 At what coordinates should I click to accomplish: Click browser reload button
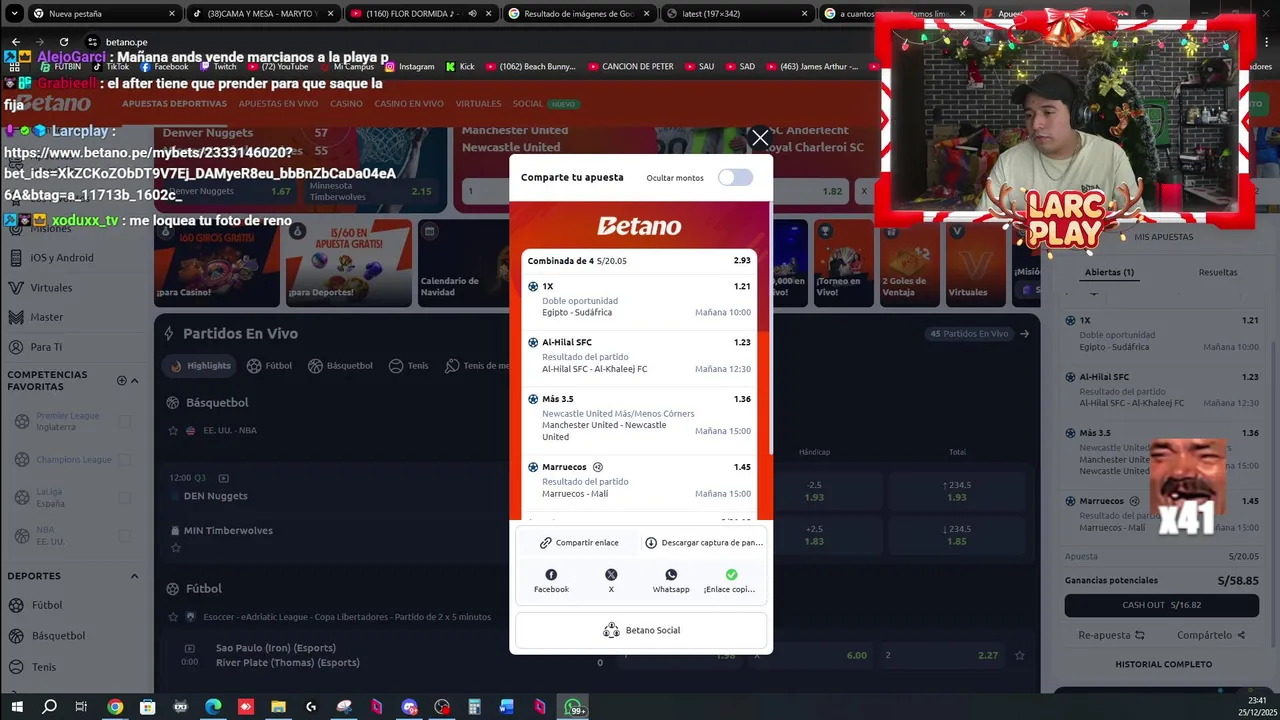click(64, 42)
